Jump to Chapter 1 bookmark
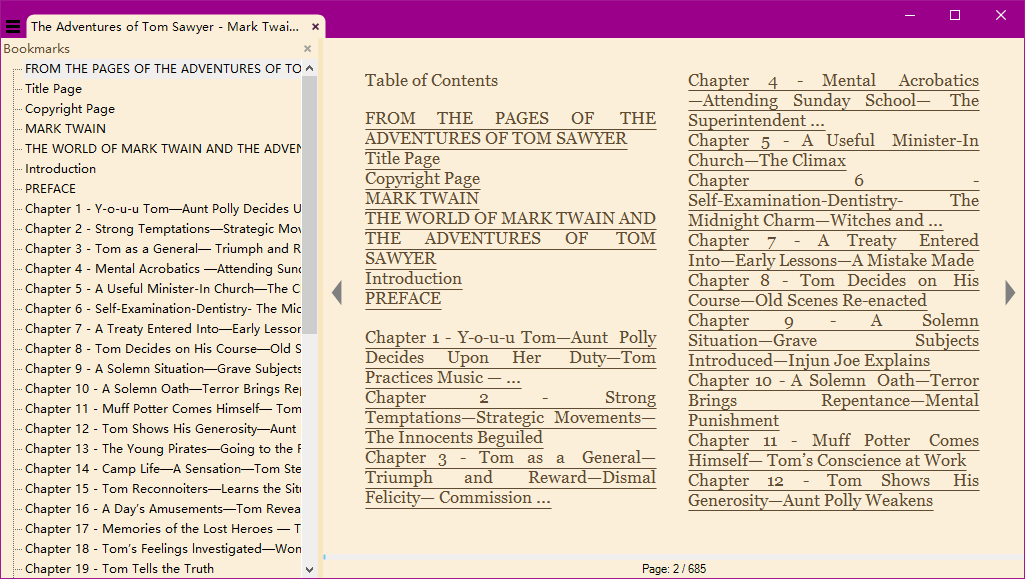 [x=163, y=208]
